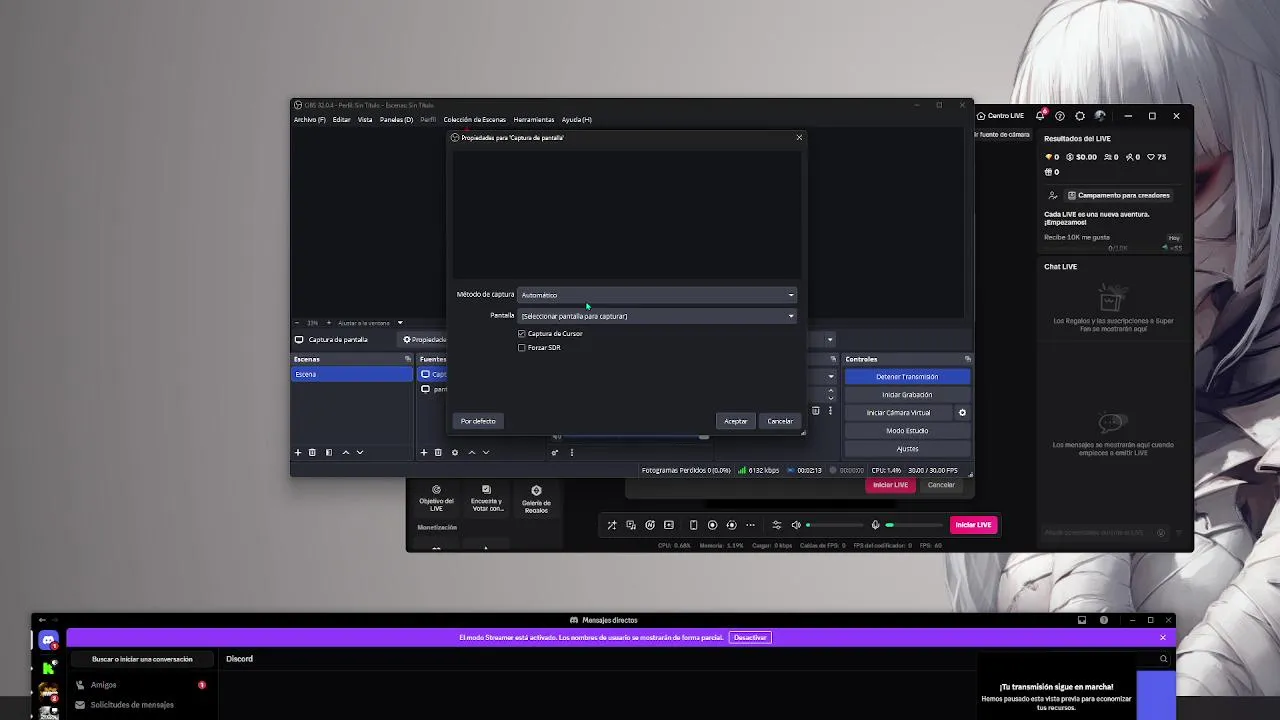Click Centro LIVE in TikTok Studio
Viewport: 1280px width, 720px height.
[1000, 116]
